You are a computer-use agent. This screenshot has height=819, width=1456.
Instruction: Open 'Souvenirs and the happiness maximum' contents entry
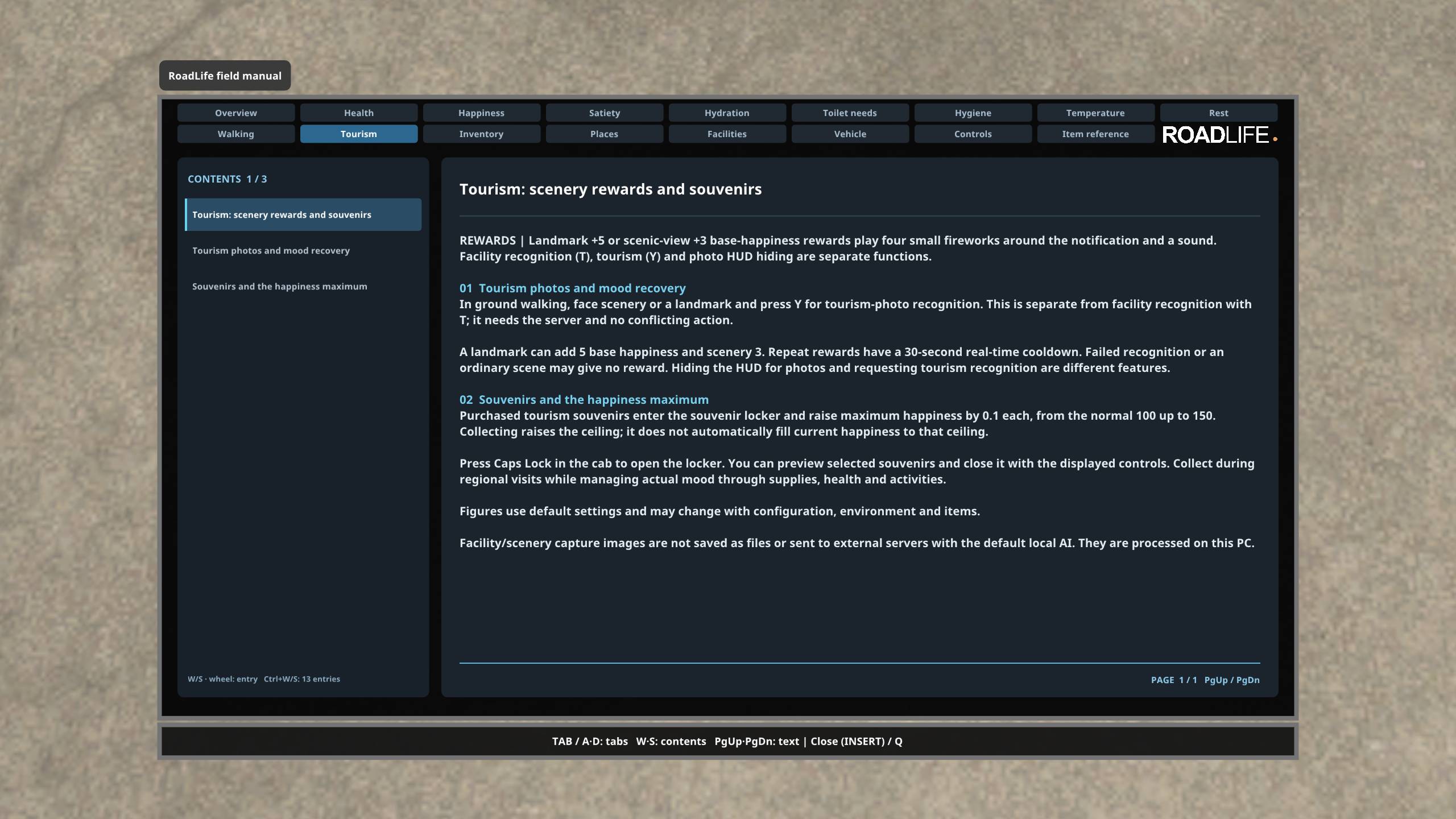[303, 286]
